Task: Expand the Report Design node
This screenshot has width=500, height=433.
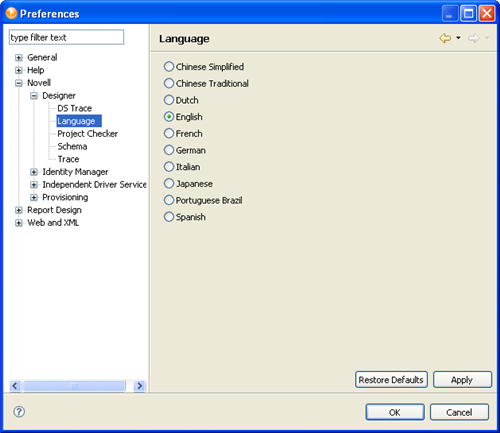Action: [x=19, y=210]
